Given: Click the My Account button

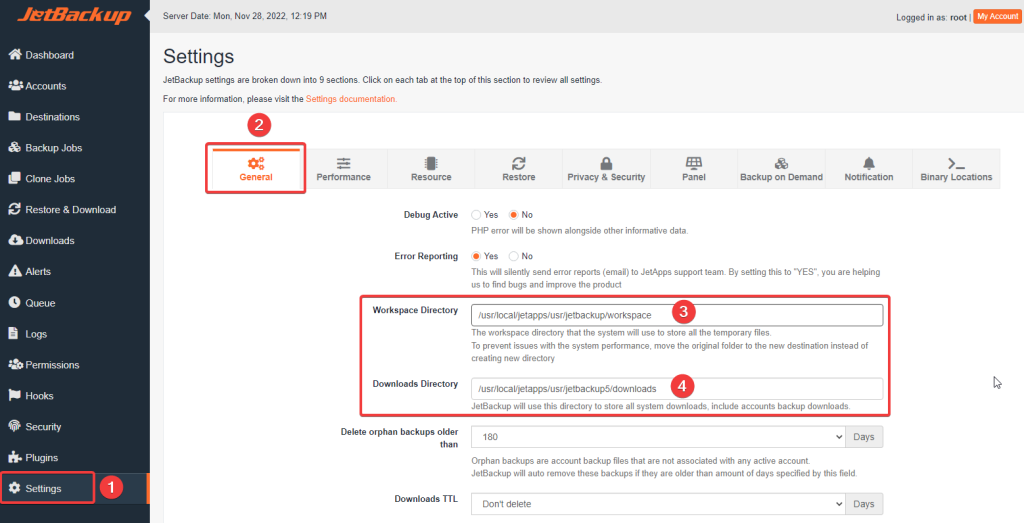Looking at the screenshot, I should tap(997, 17).
